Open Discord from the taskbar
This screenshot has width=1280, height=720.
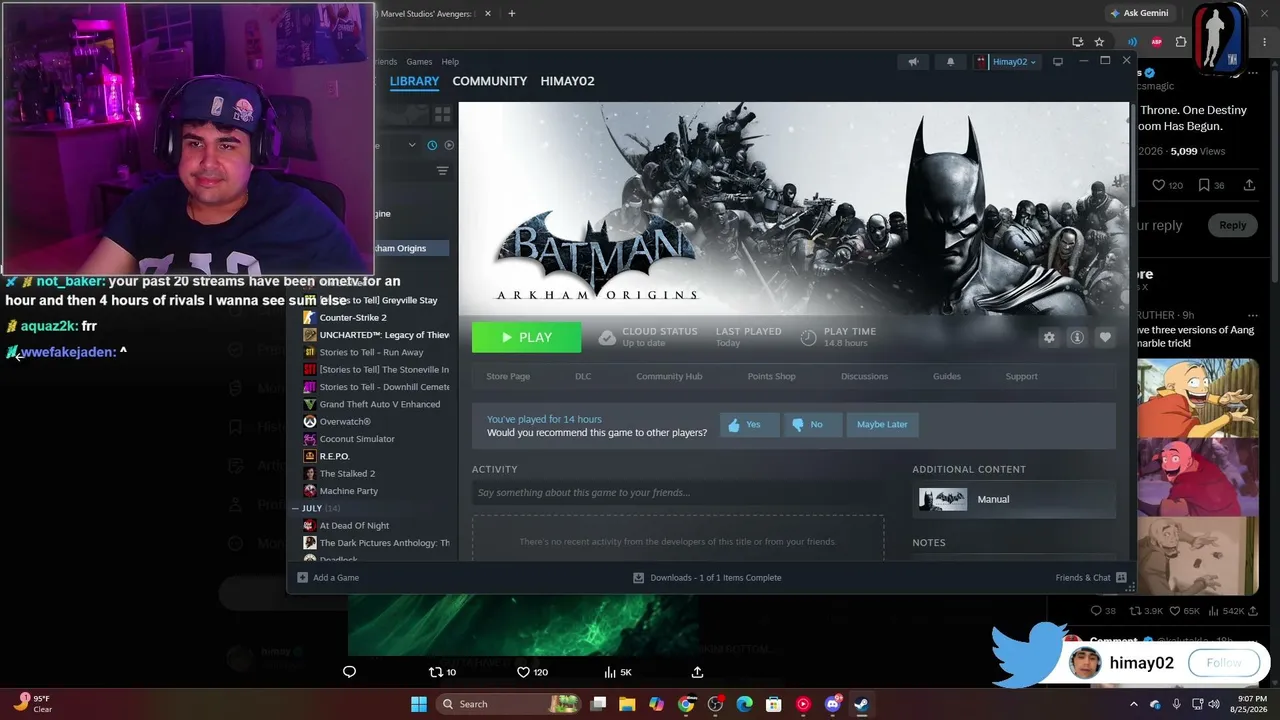[833, 704]
